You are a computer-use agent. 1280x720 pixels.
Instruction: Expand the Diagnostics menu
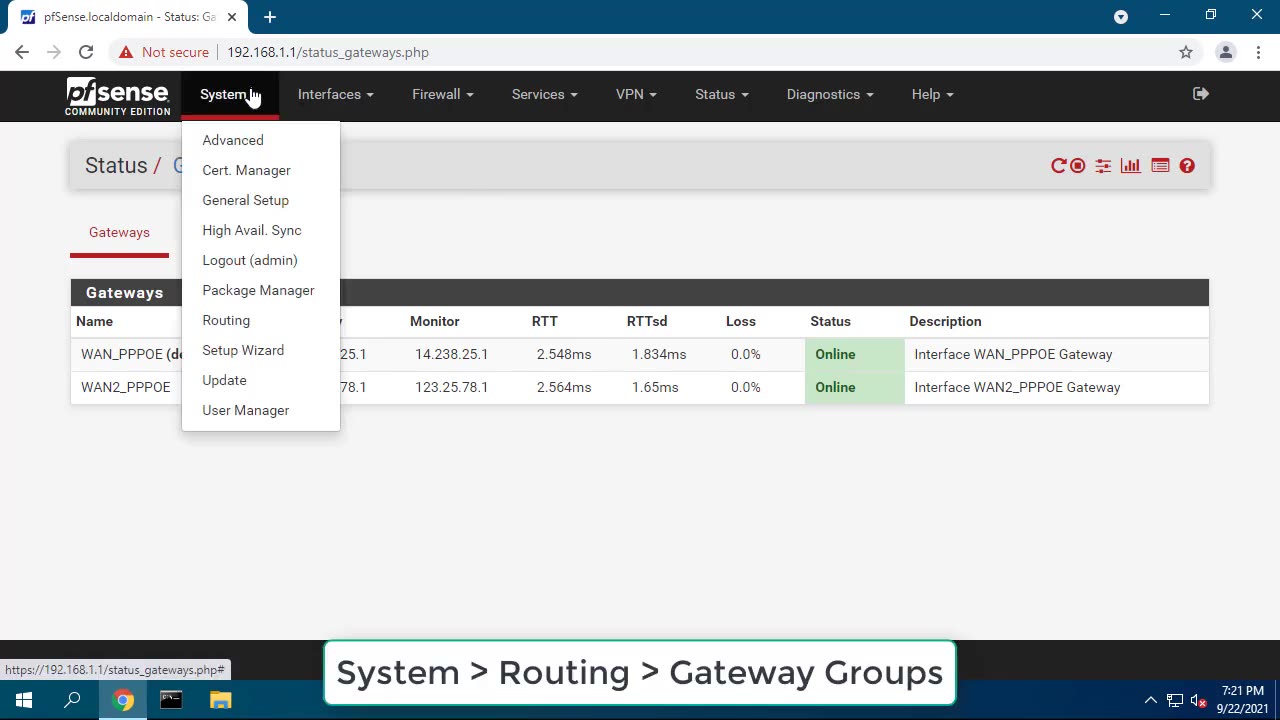(x=830, y=94)
